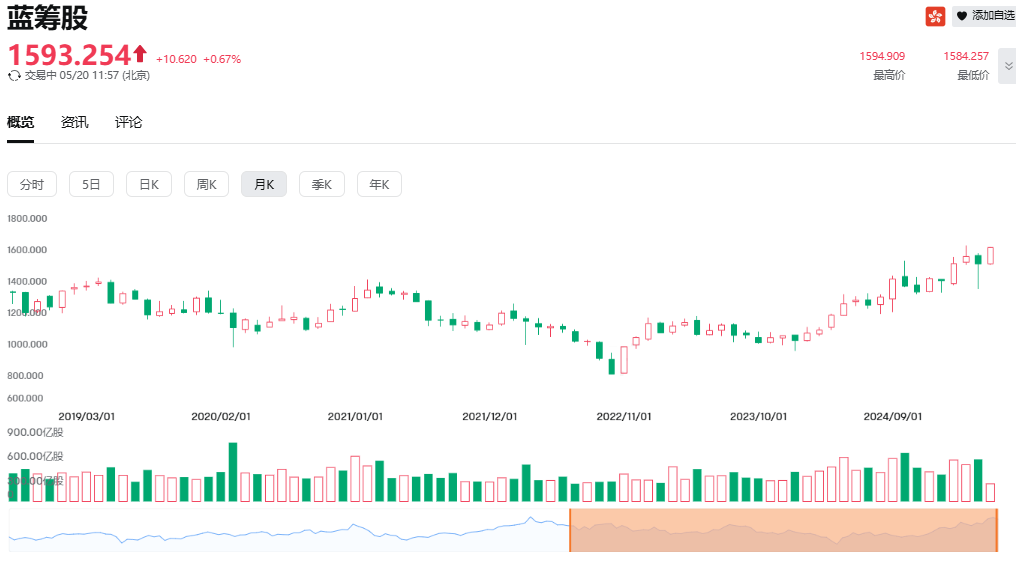Click the 2021/12/01 axis date

(x=490, y=417)
